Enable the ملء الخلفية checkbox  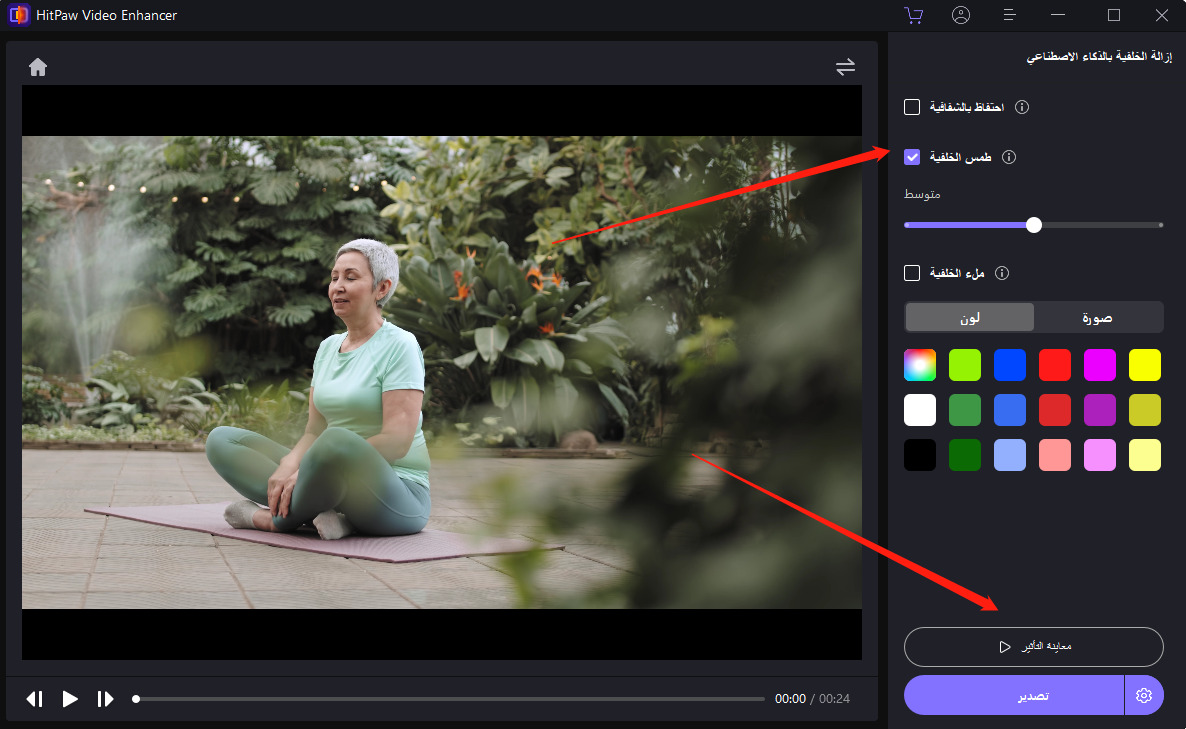[x=912, y=273]
